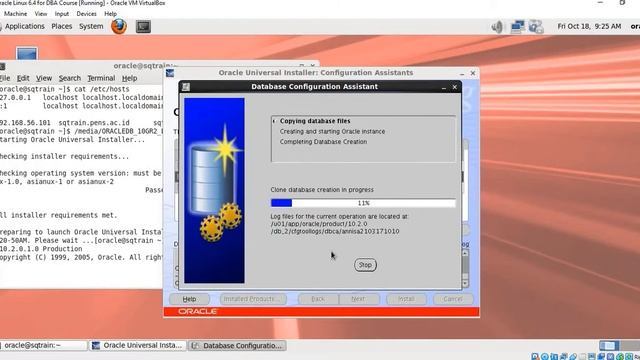Image resolution: width=640 pixels, height=360 pixels.
Task: Select 'Creating and starting Oracle instance' step
Action: [x=332, y=131]
